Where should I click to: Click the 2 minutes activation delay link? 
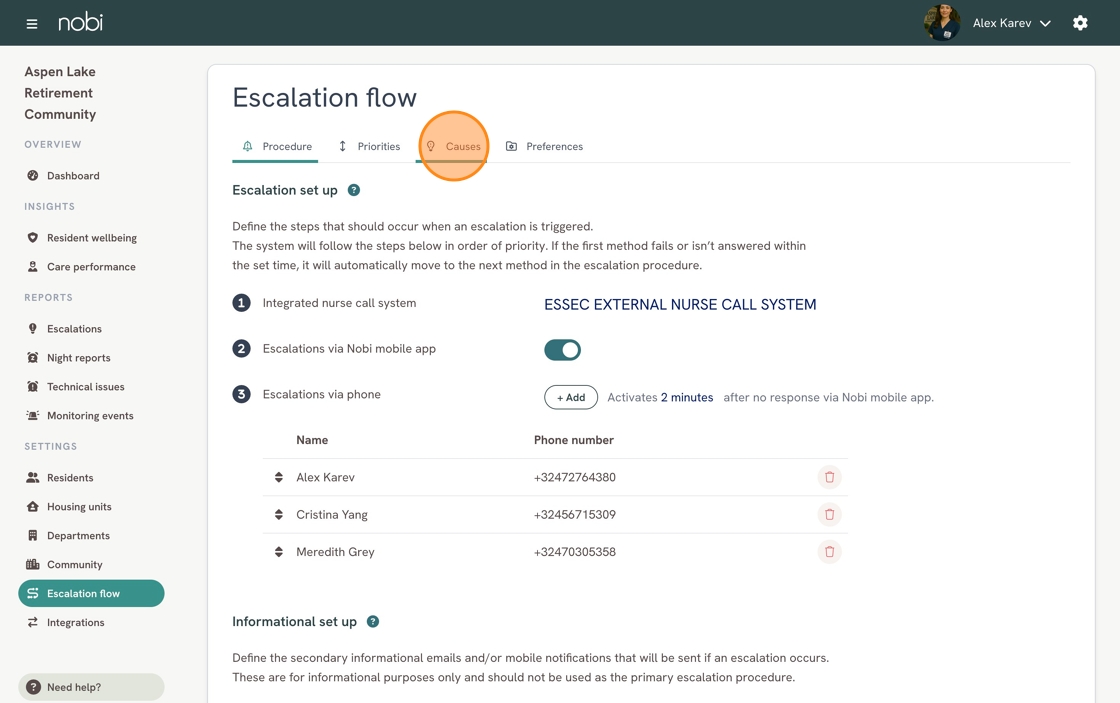687,397
